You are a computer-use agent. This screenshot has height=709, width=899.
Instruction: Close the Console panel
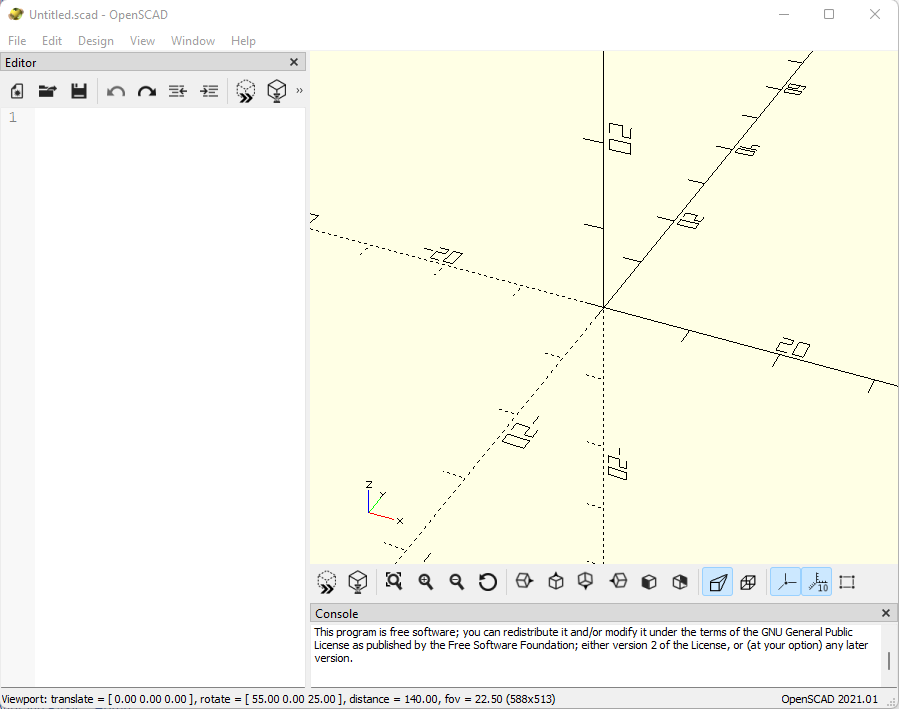[886, 613]
